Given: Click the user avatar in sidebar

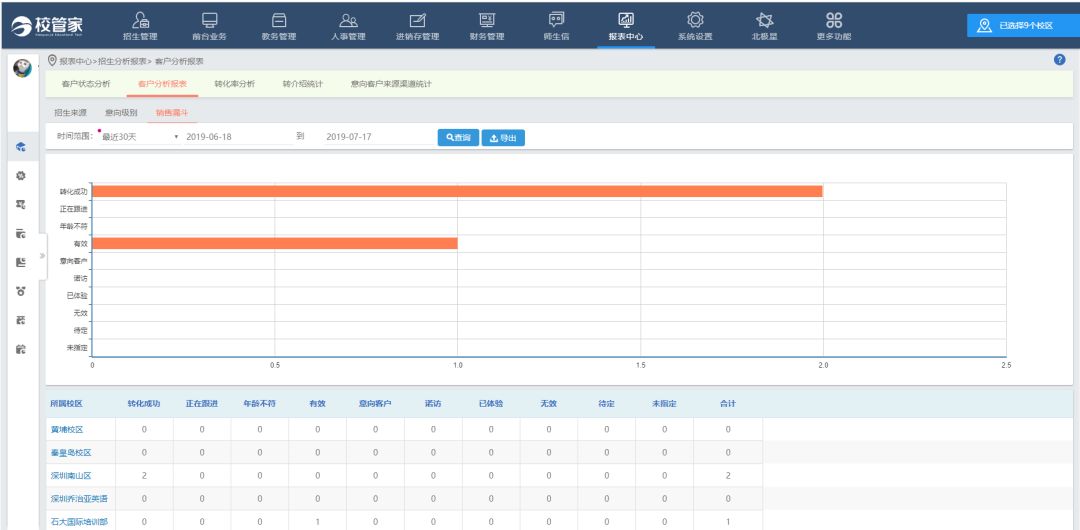Looking at the screenshot, I should (20, 68).
